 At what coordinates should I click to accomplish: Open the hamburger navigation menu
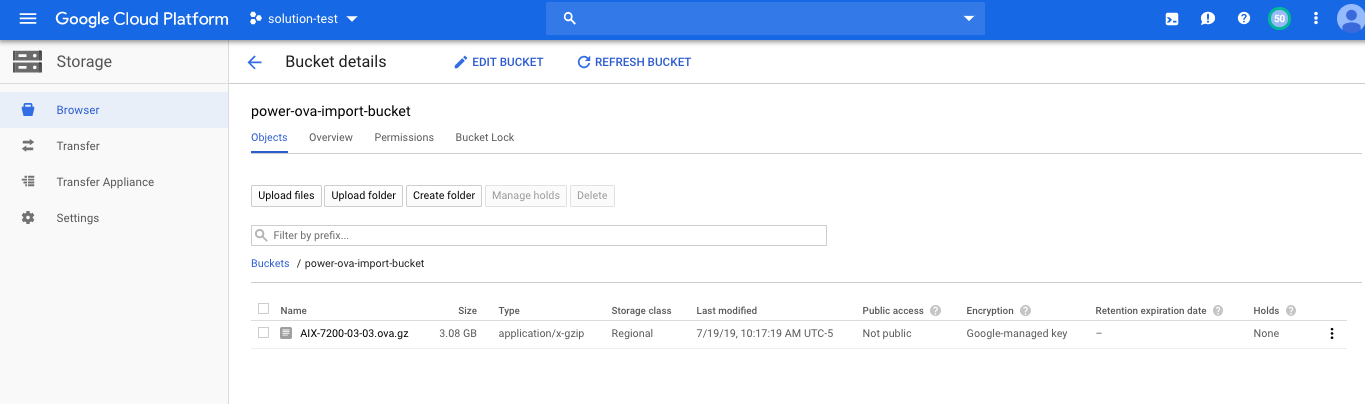point(27,19)
